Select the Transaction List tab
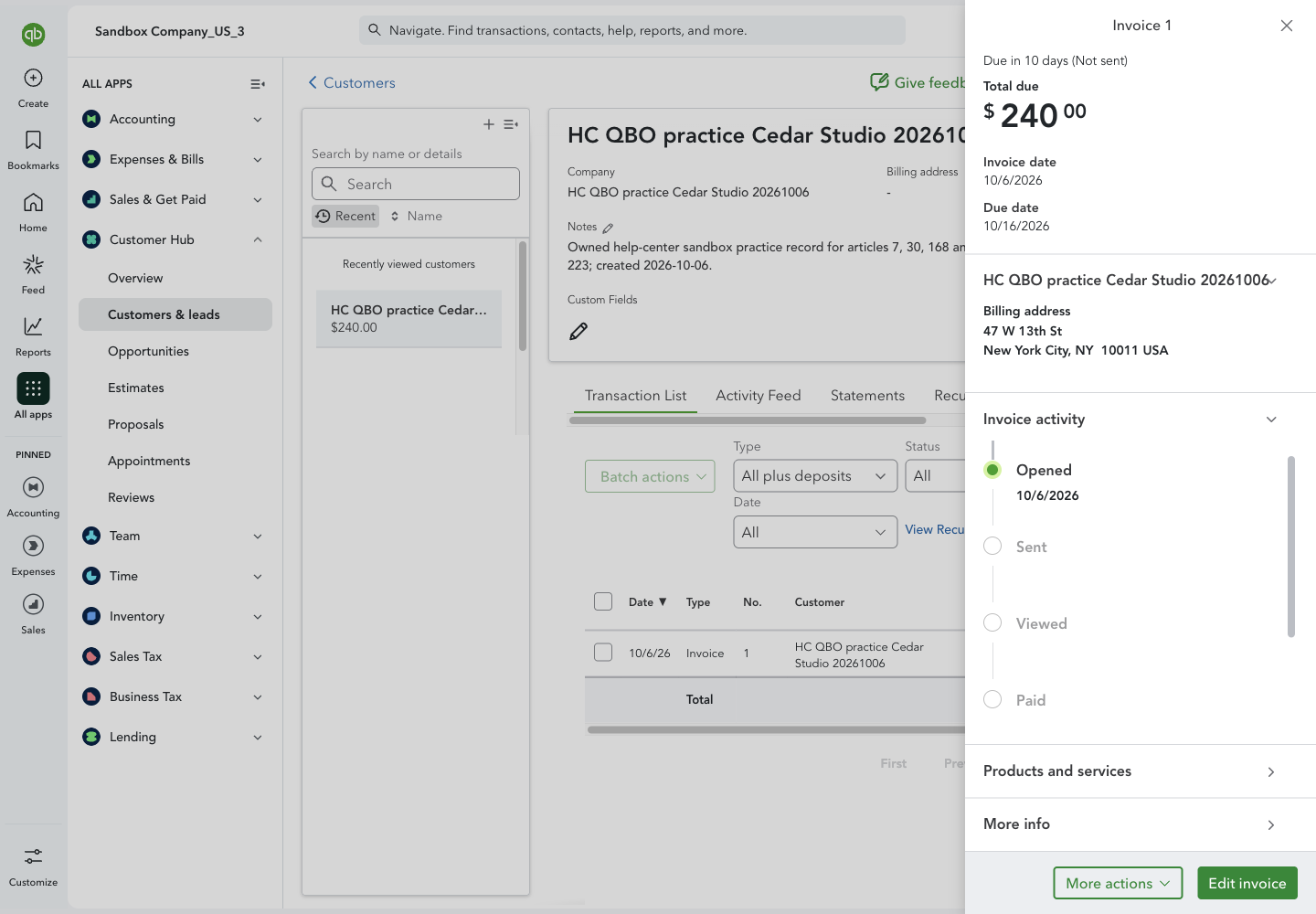The width and height of the screenshot is (1316, 914). pyautogui.click(x=635, y=396)
